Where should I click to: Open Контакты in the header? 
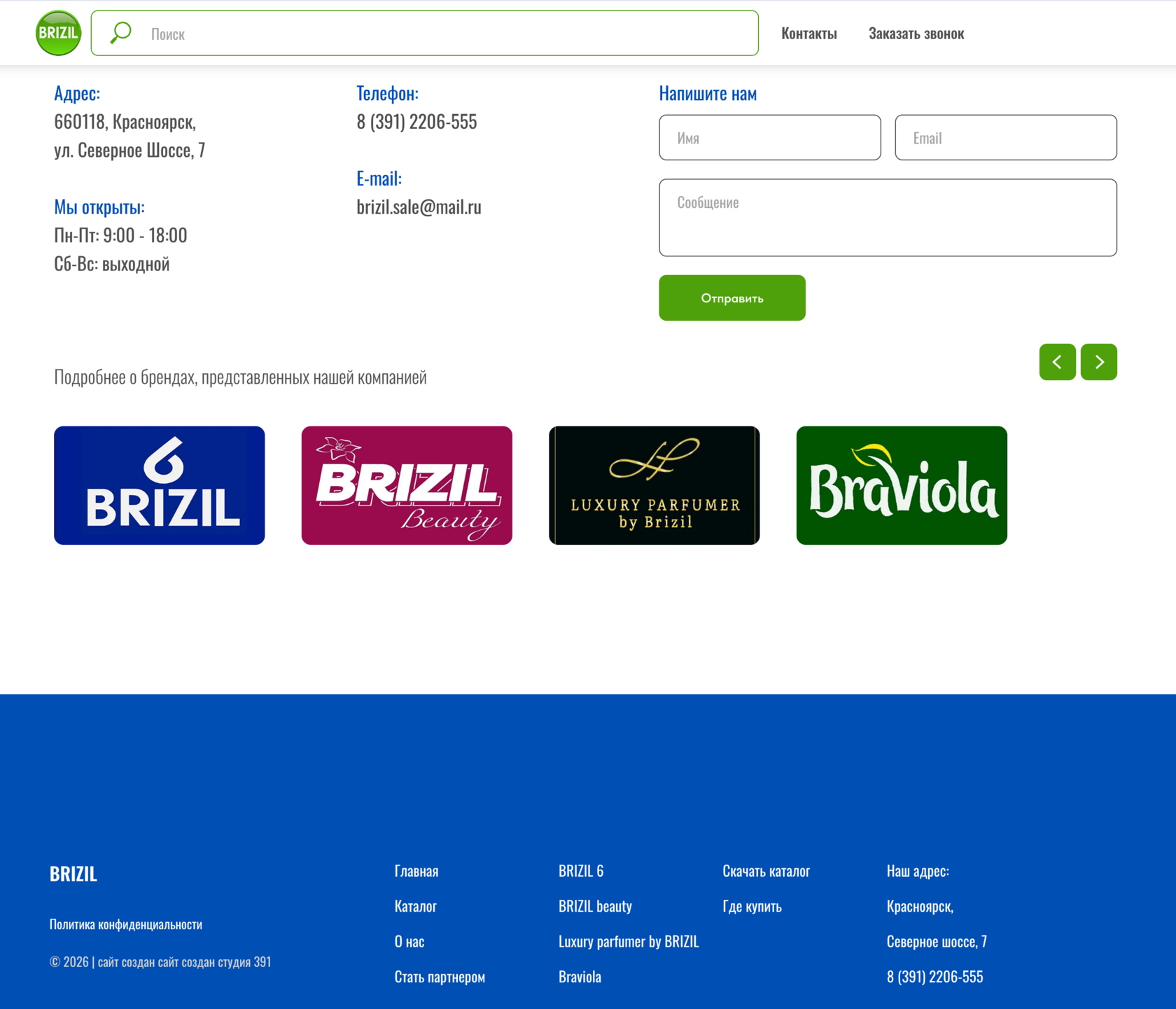pos(809,33)
